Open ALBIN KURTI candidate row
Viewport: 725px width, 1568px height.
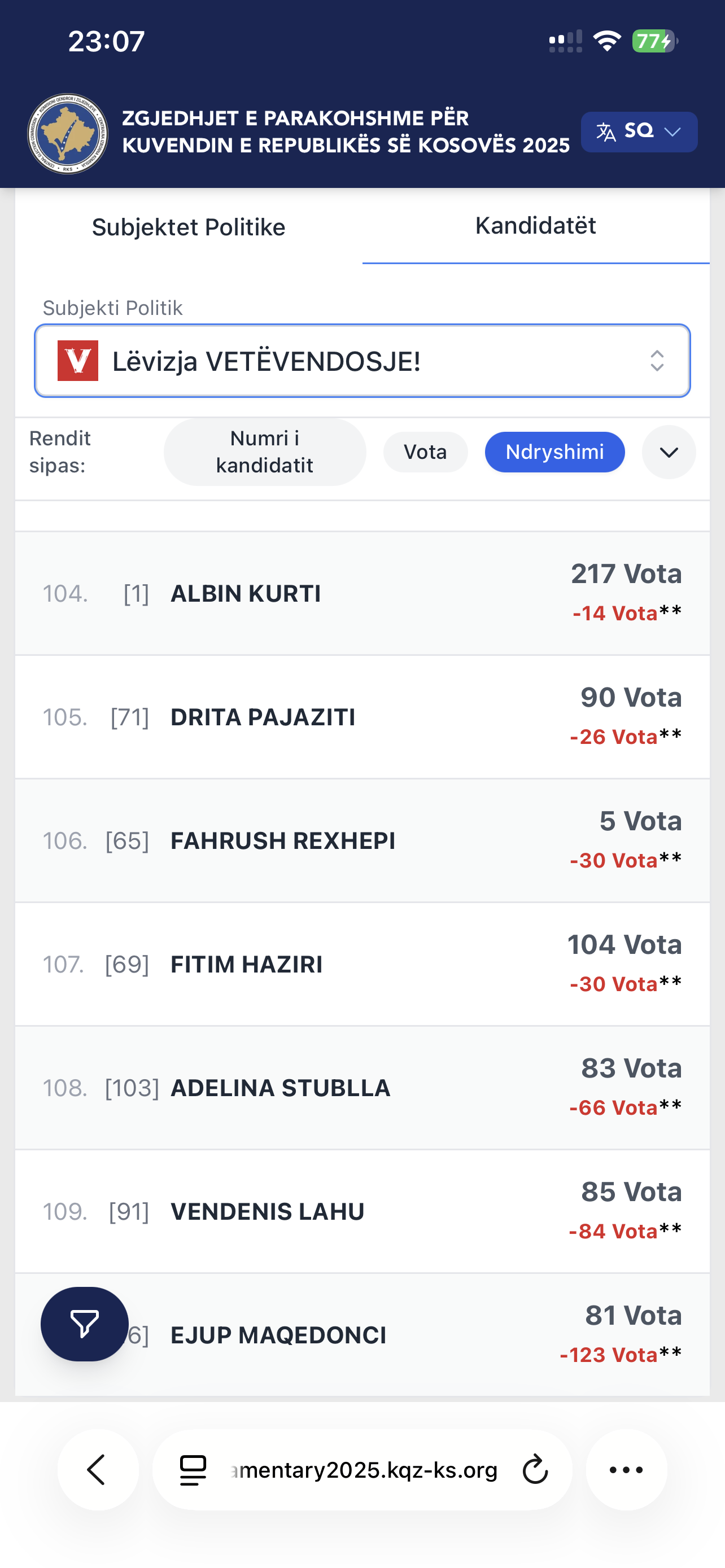pos(362,593)
